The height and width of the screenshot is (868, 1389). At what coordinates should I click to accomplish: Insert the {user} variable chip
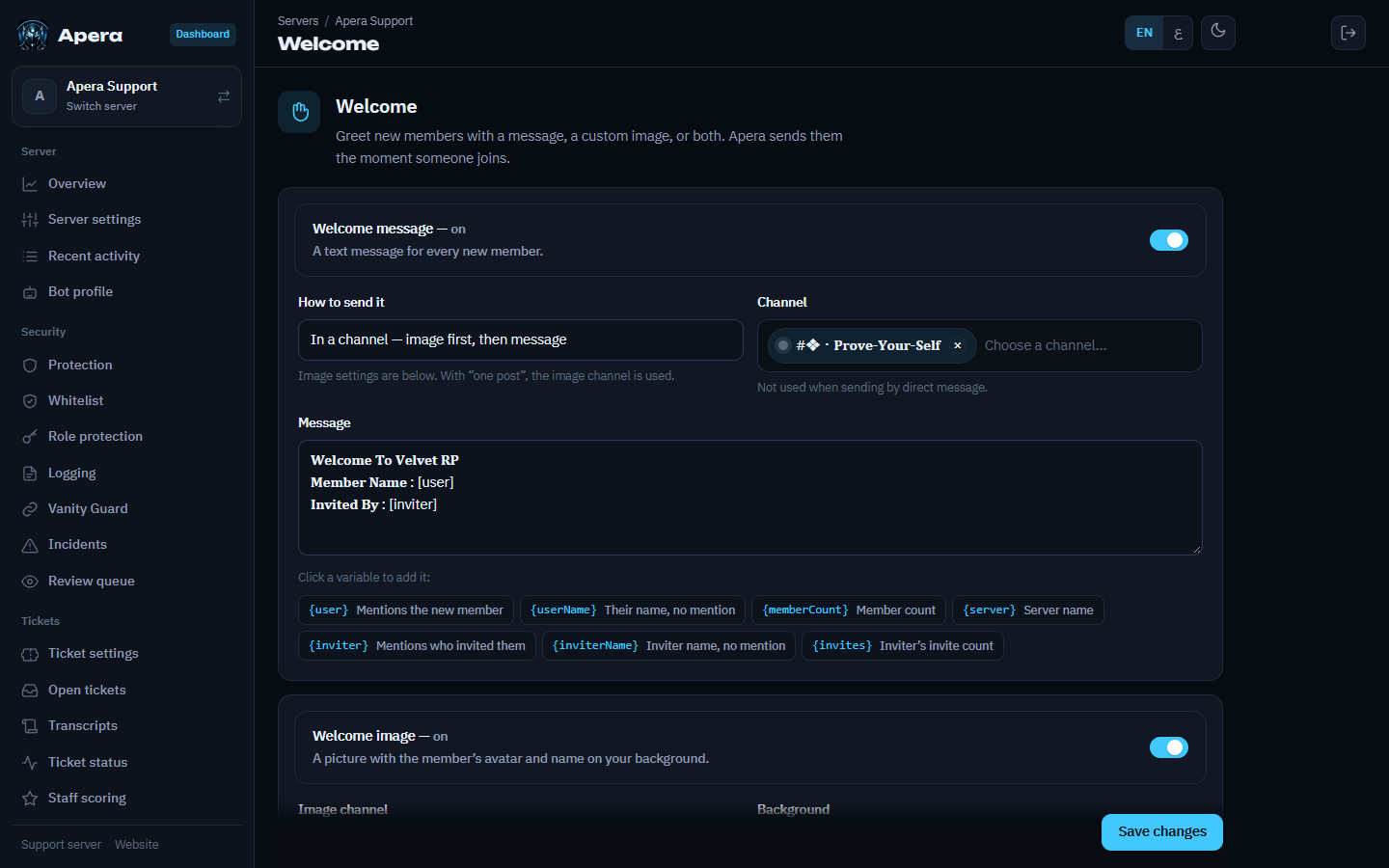tap(406, 610)
